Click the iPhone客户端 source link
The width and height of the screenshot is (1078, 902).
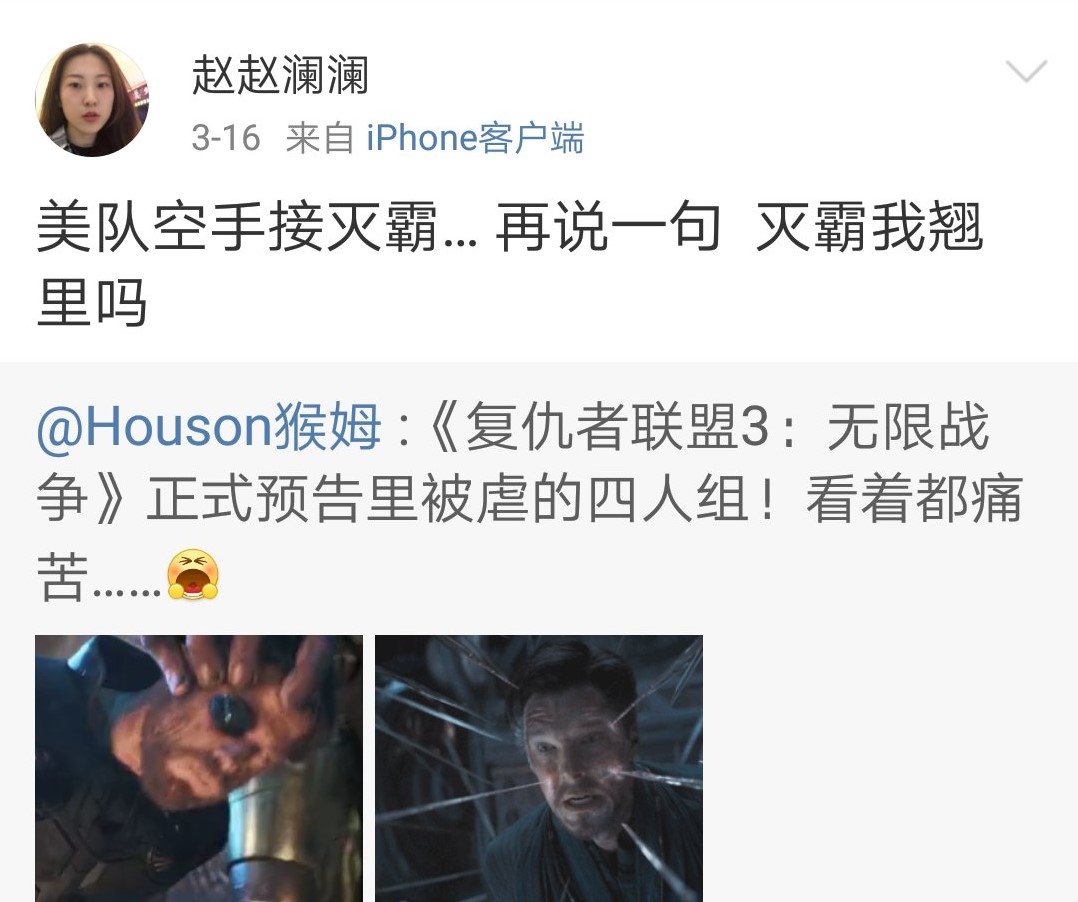coord(475,138)
